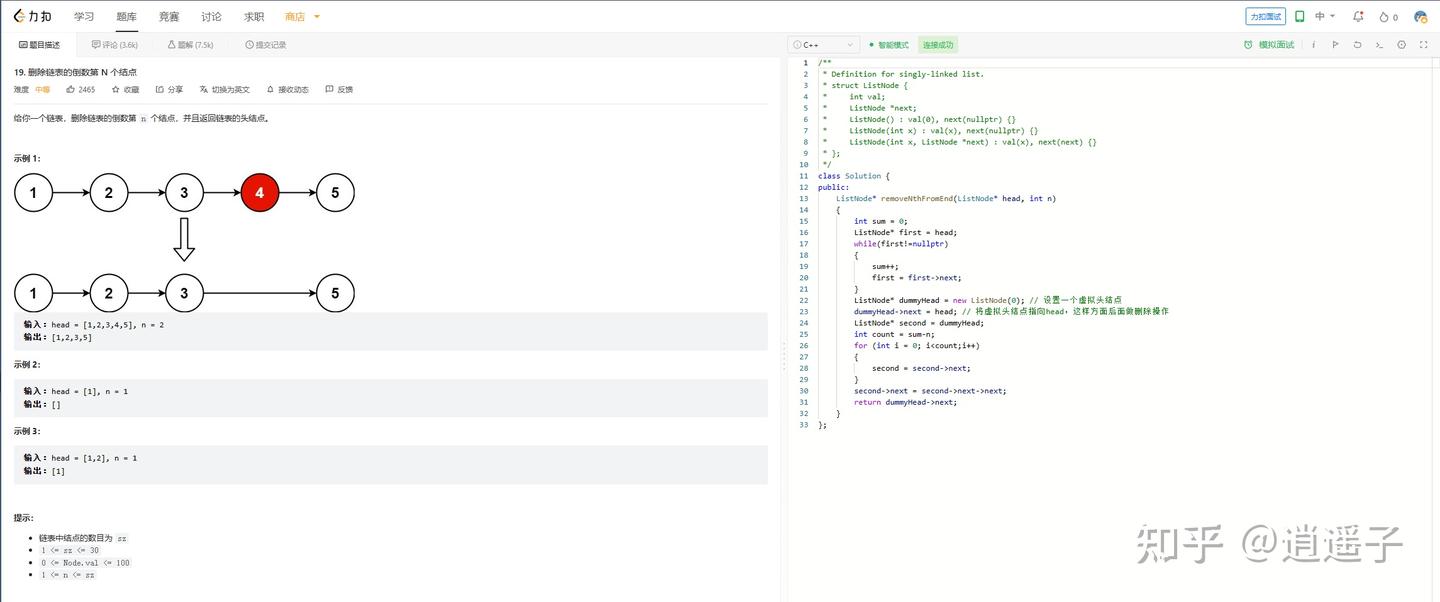This screenshot has width=1440, height=602.
Task: Open the 中 language selector dropdown
Action: pos(1325,17)
